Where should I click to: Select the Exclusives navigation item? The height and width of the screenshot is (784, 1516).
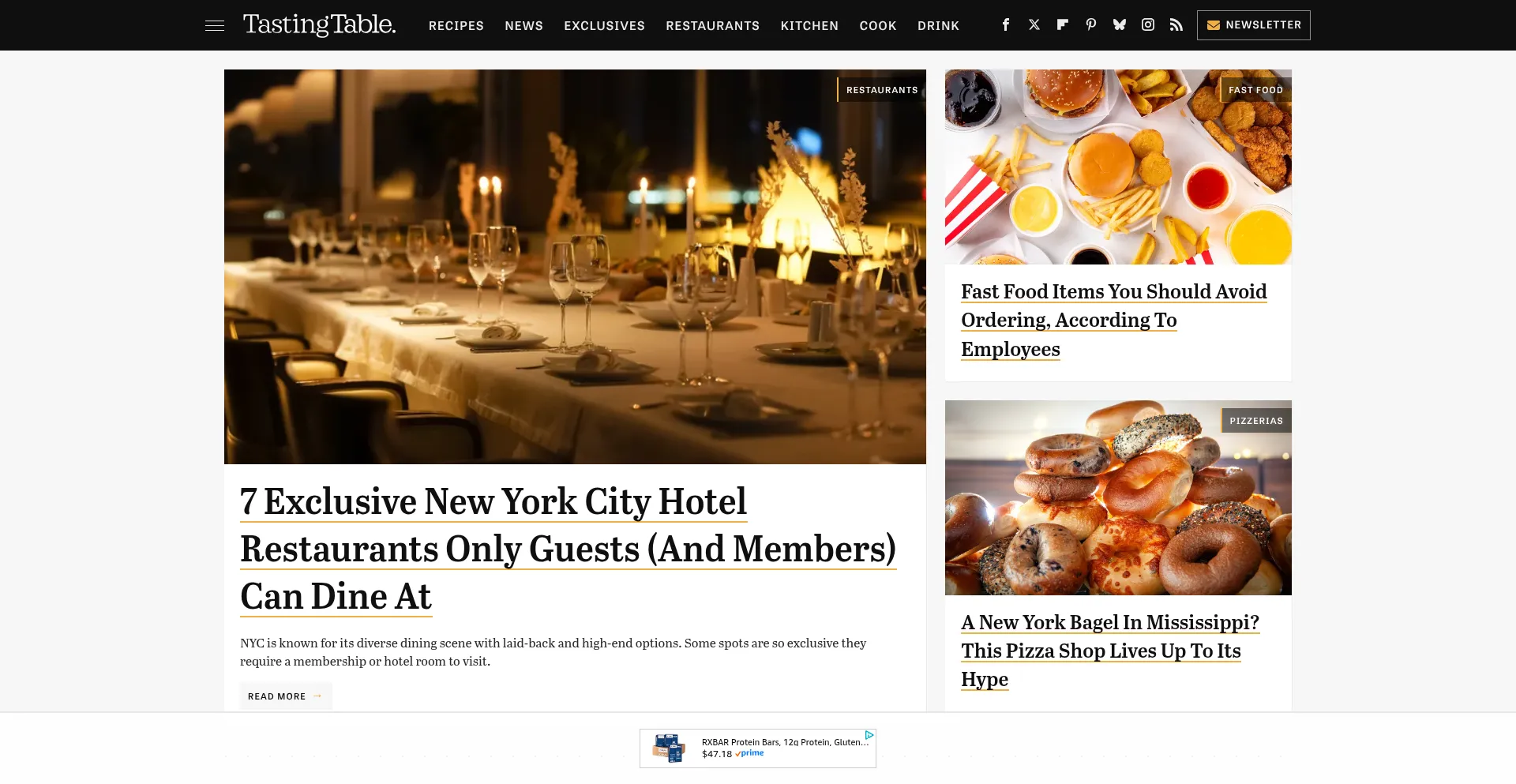[604, 25]
